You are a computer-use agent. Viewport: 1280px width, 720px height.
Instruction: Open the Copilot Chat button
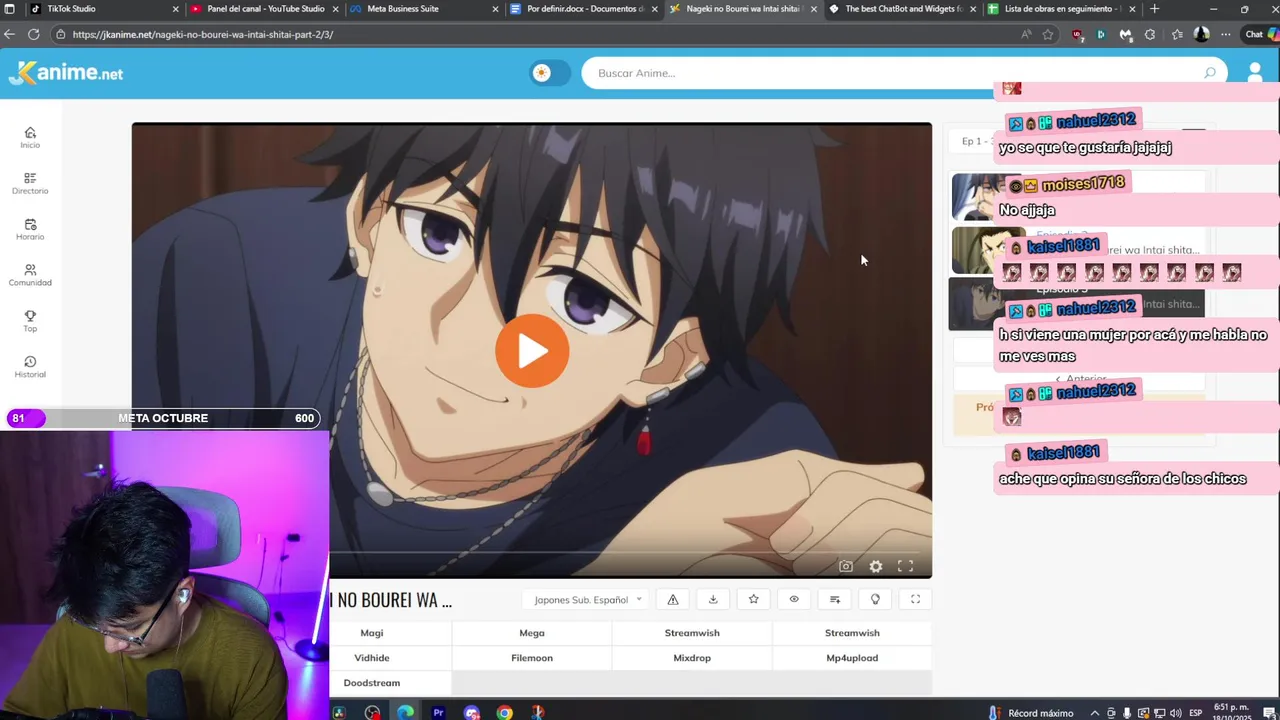[x=1261, y=34]
